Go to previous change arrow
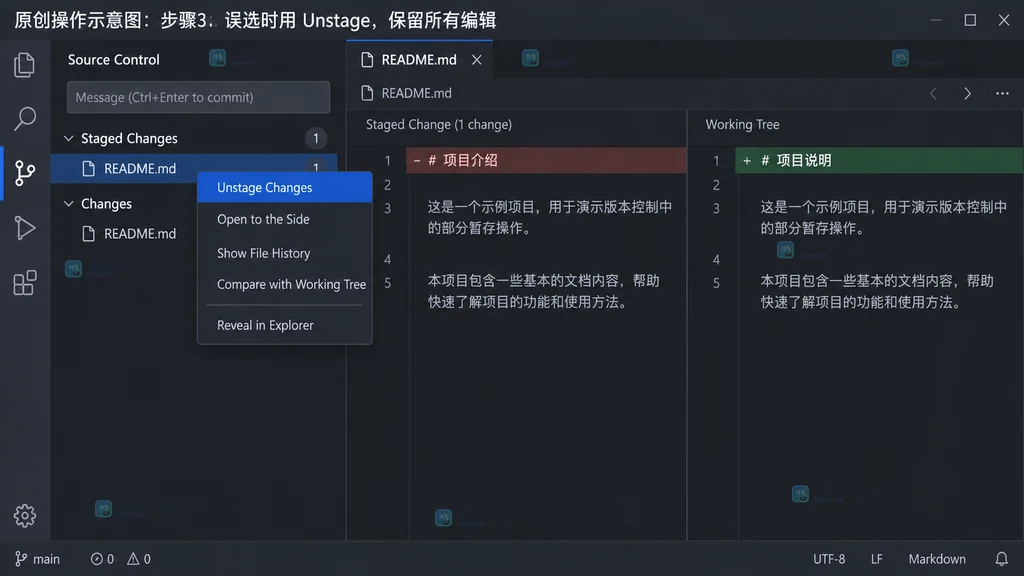The image size is (1024, 576). point(933,93)
